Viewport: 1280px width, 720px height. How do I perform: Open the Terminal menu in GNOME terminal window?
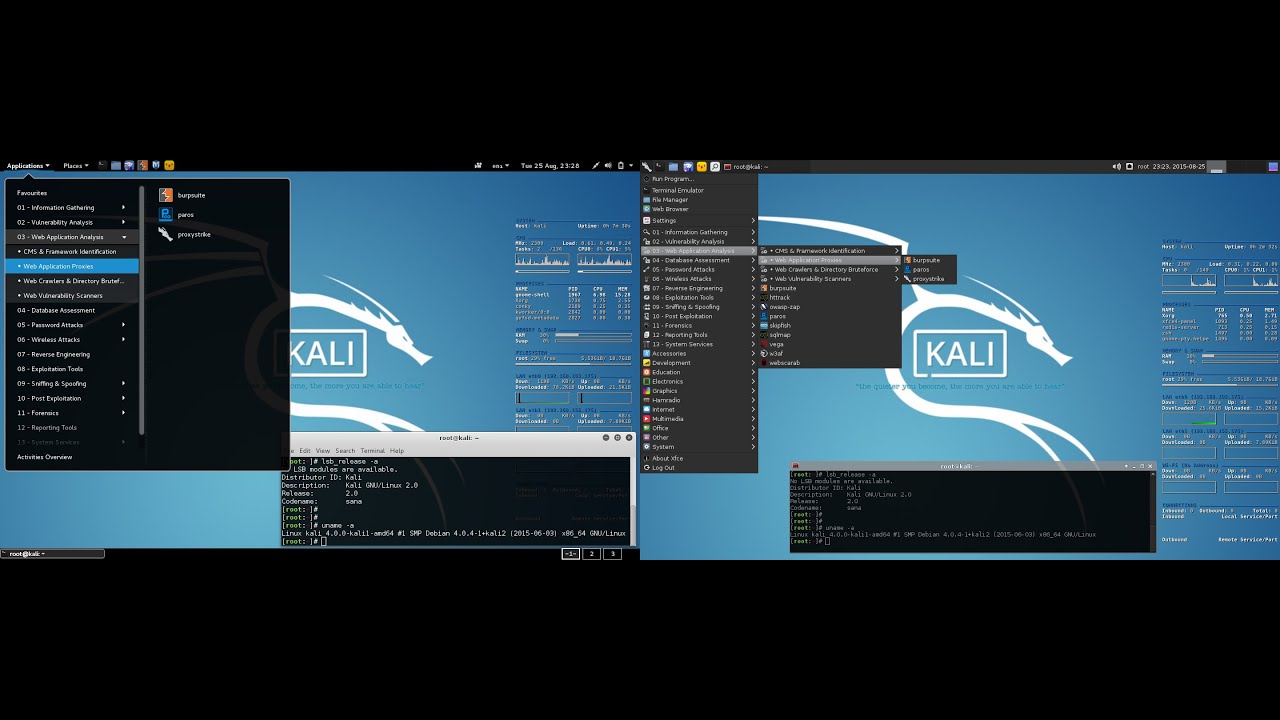point(372,451)
